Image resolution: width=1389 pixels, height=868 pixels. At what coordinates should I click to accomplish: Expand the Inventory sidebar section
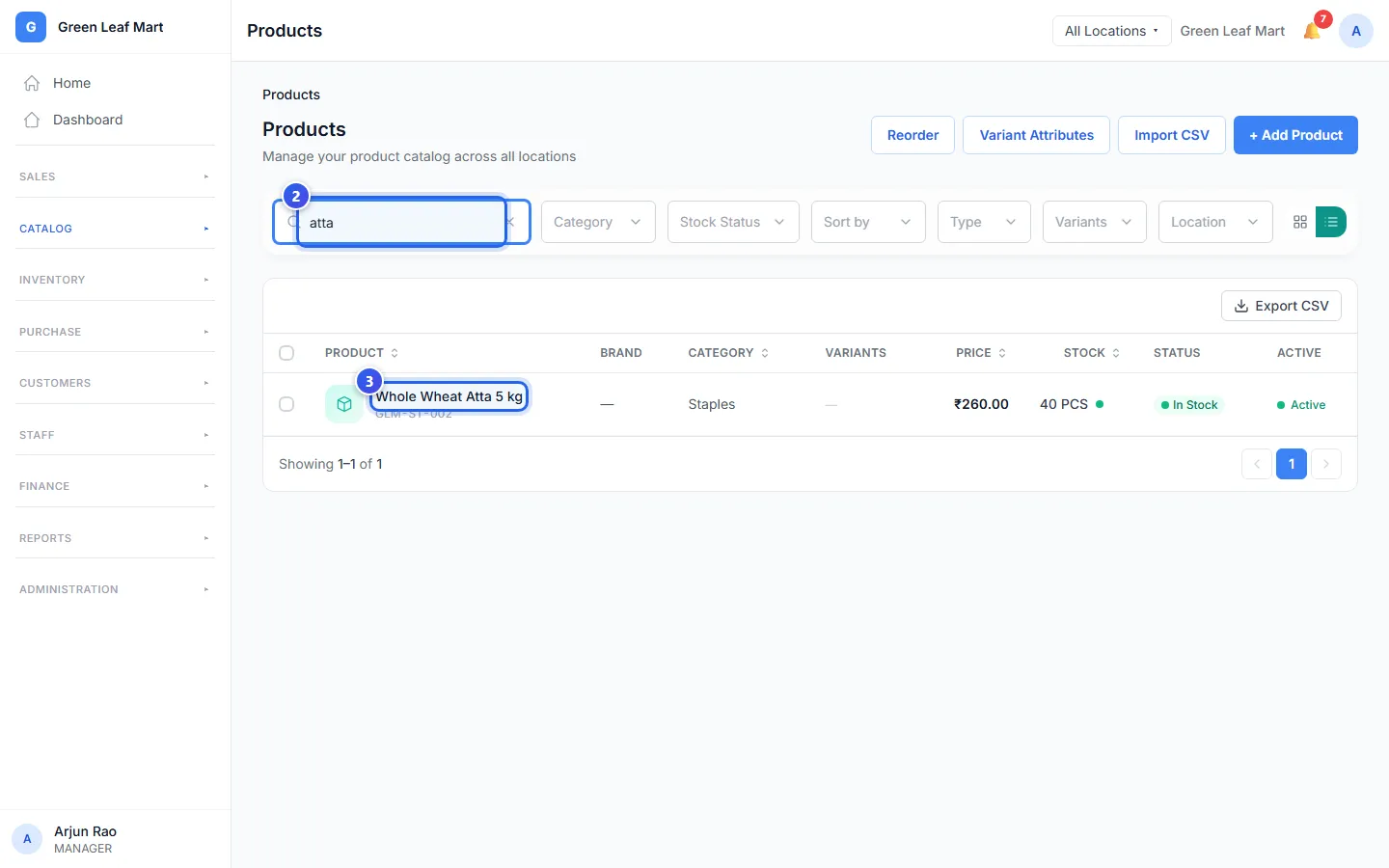tap(116, 280)
